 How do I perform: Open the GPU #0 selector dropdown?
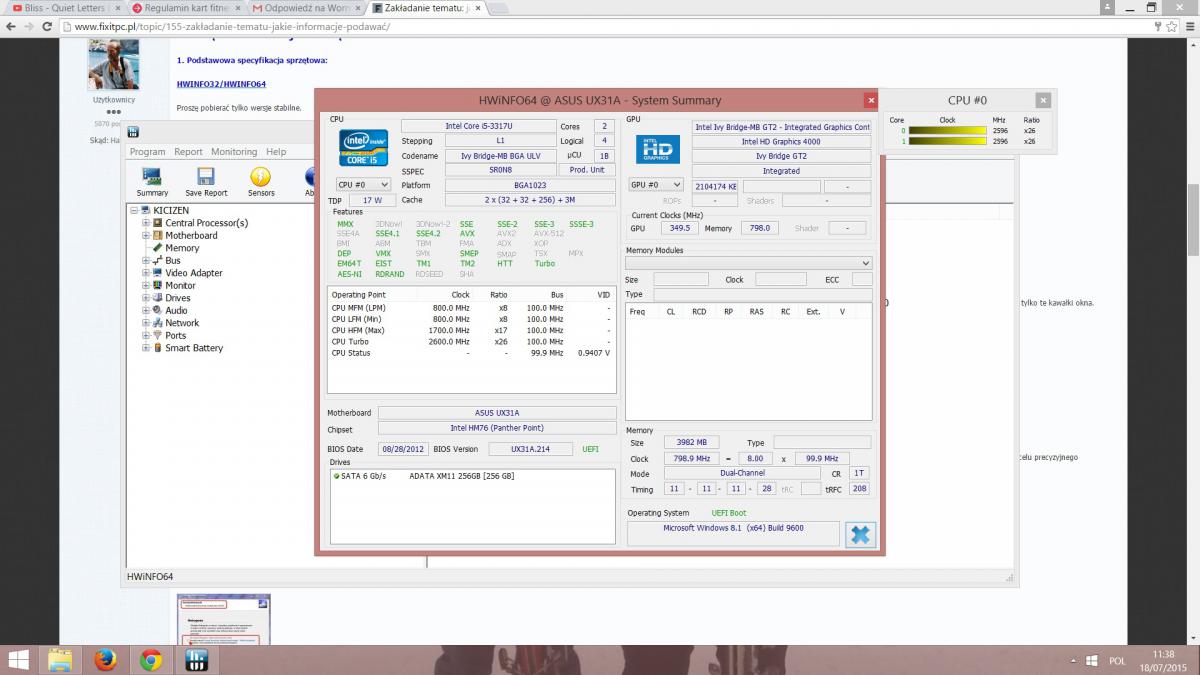(x=655, y=185)
